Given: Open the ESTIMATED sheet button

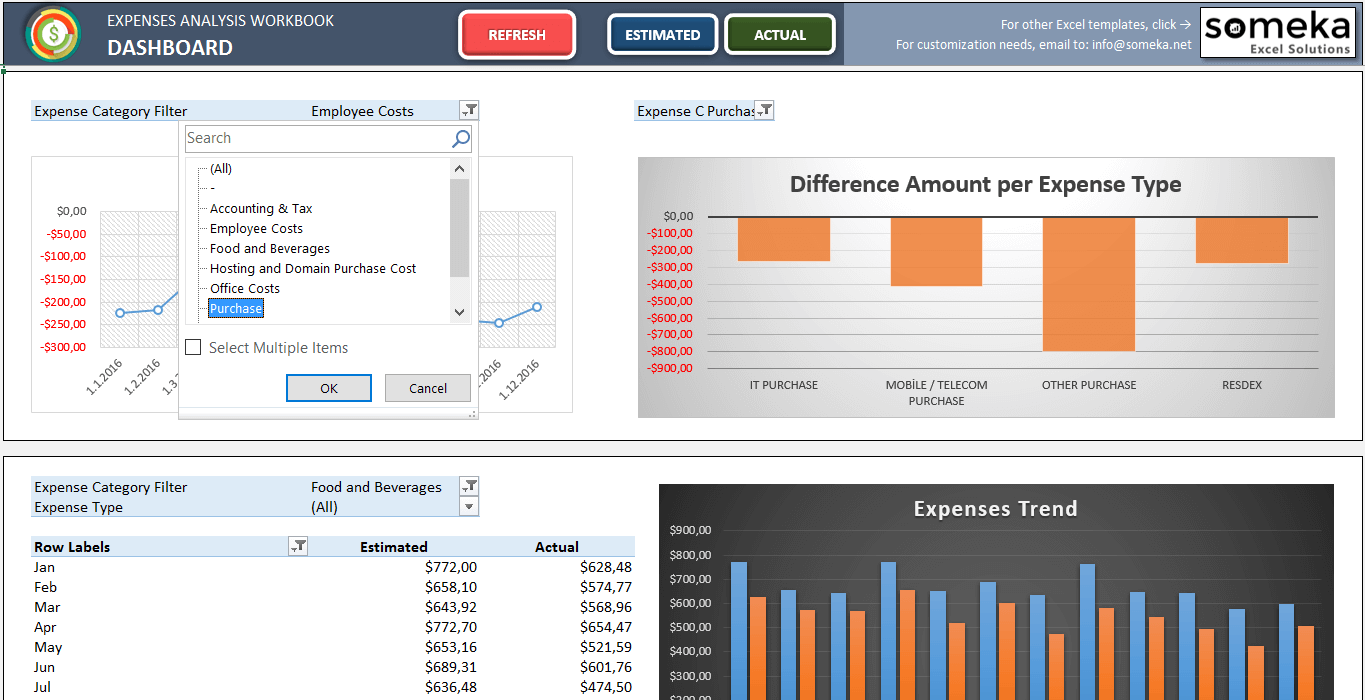Looking at the screenshot, I should coord(662,35).
